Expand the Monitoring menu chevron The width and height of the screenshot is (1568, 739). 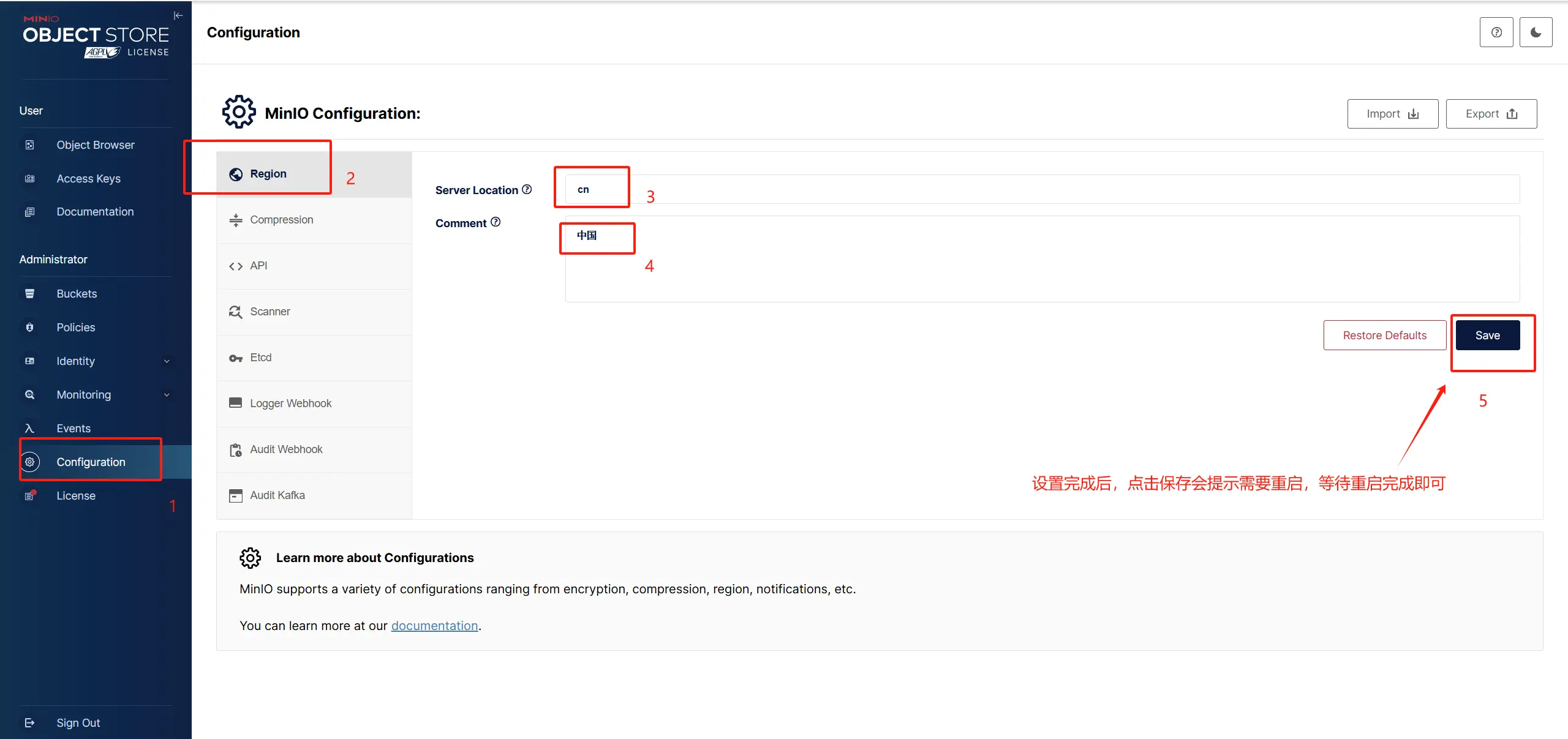pos(167,395)
